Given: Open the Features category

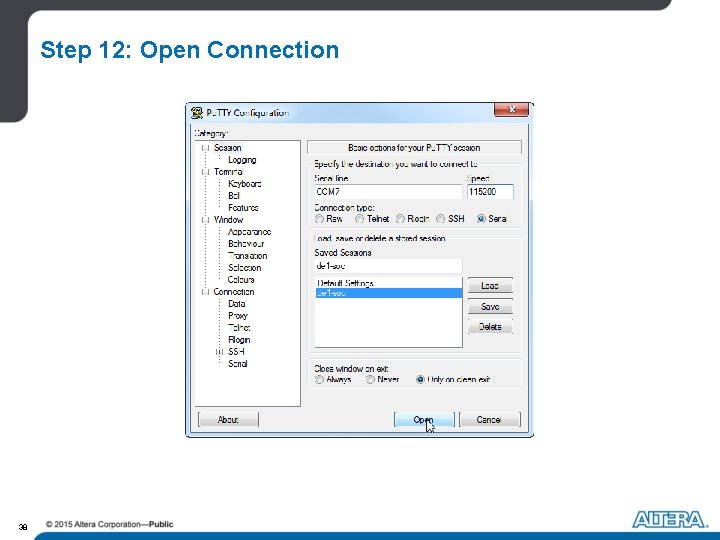Looking at the screenshot, I should (243, 208).
